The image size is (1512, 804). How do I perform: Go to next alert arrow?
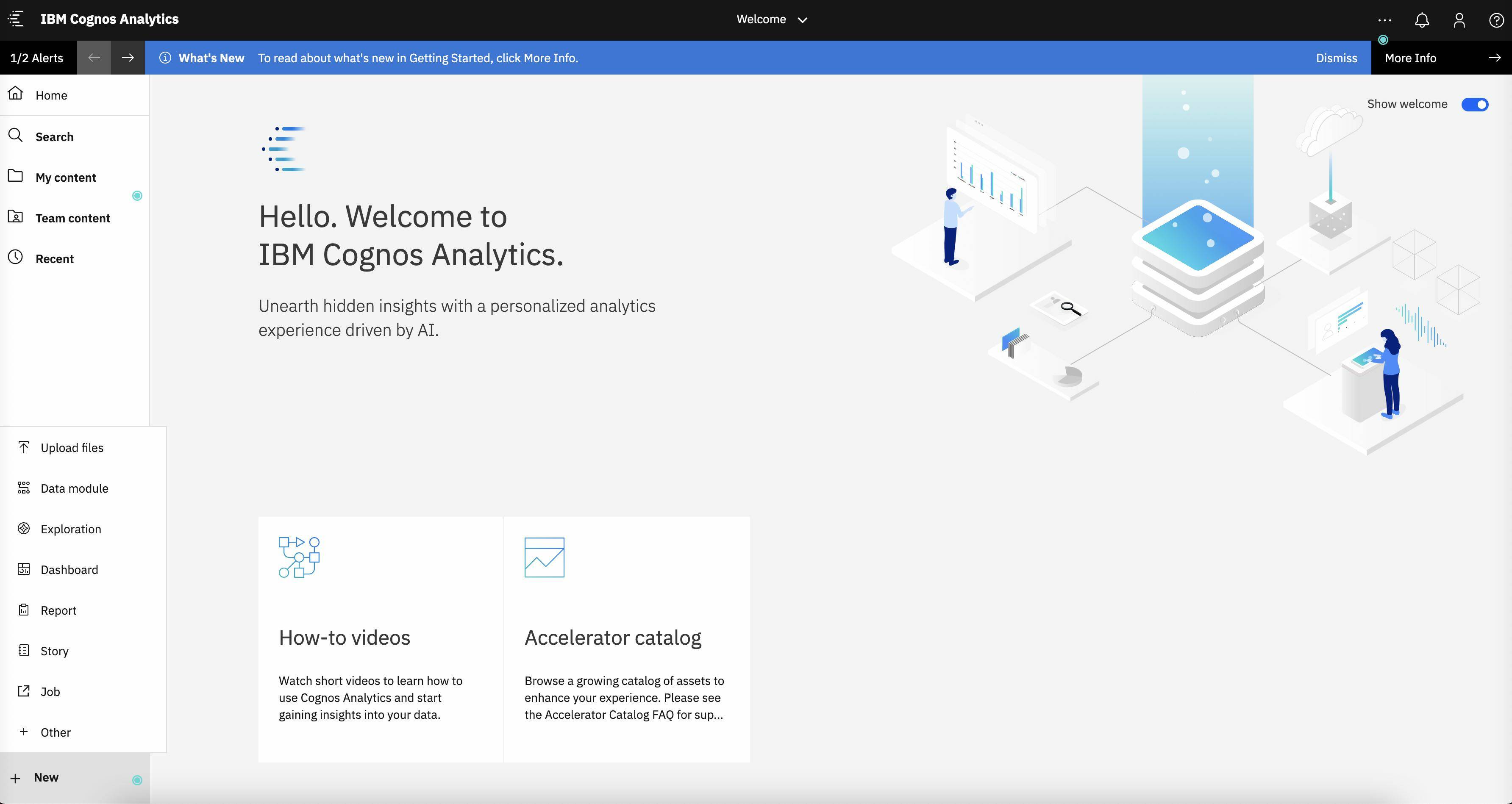128,58
